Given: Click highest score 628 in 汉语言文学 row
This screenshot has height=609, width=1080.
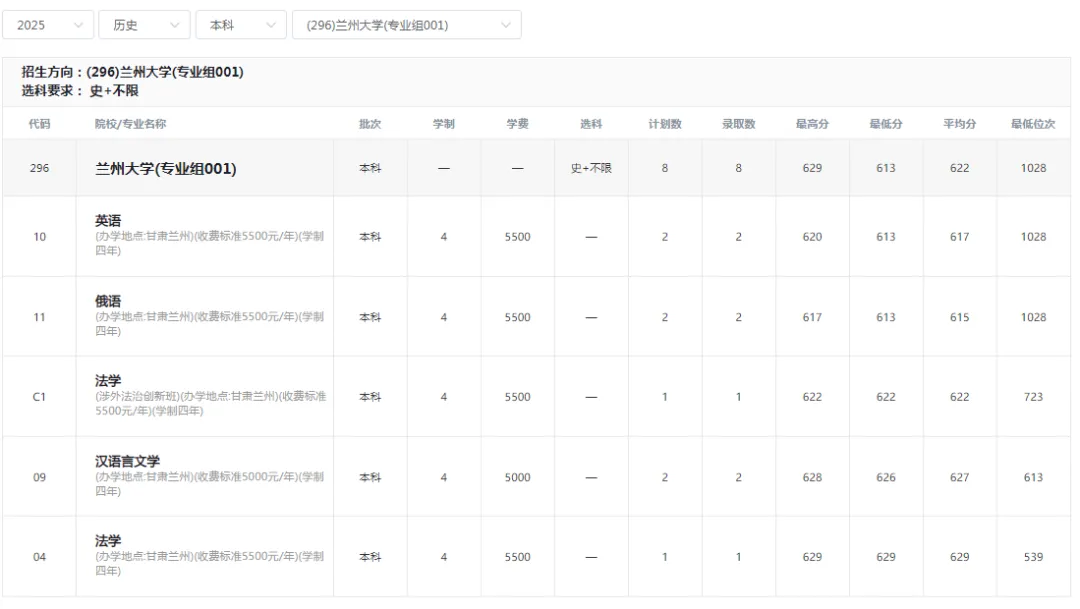Looking at the screenshot, I should pos(812,477).
